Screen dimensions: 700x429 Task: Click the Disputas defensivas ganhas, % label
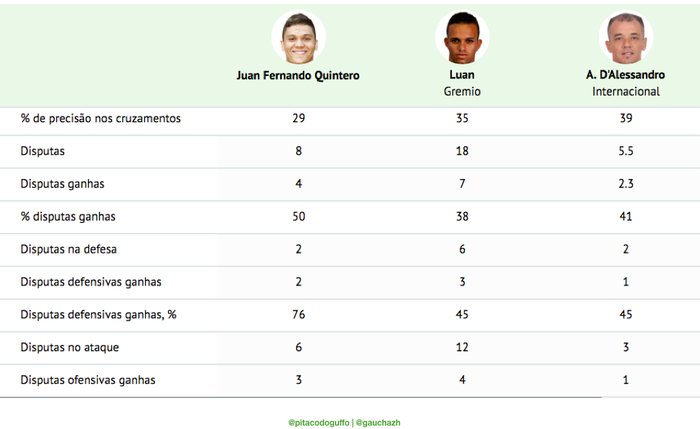98,315
